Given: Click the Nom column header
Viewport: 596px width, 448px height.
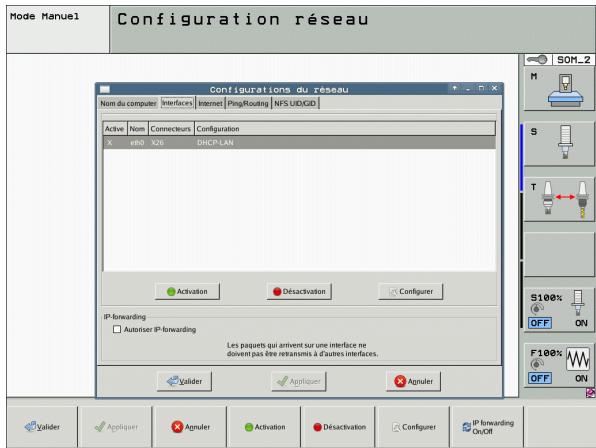Looking at the screenshot, I should (137, 129).
